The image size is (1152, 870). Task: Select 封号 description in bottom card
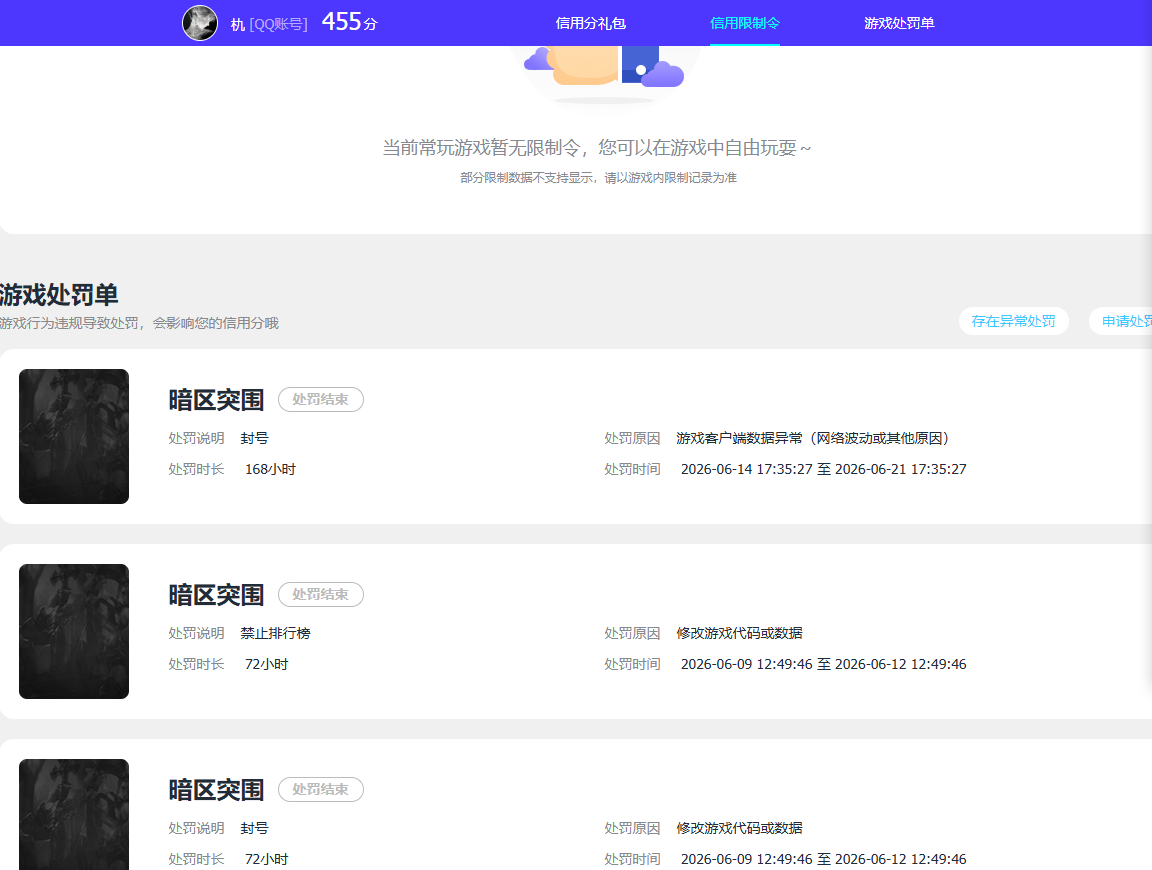[x=254, y=828]
